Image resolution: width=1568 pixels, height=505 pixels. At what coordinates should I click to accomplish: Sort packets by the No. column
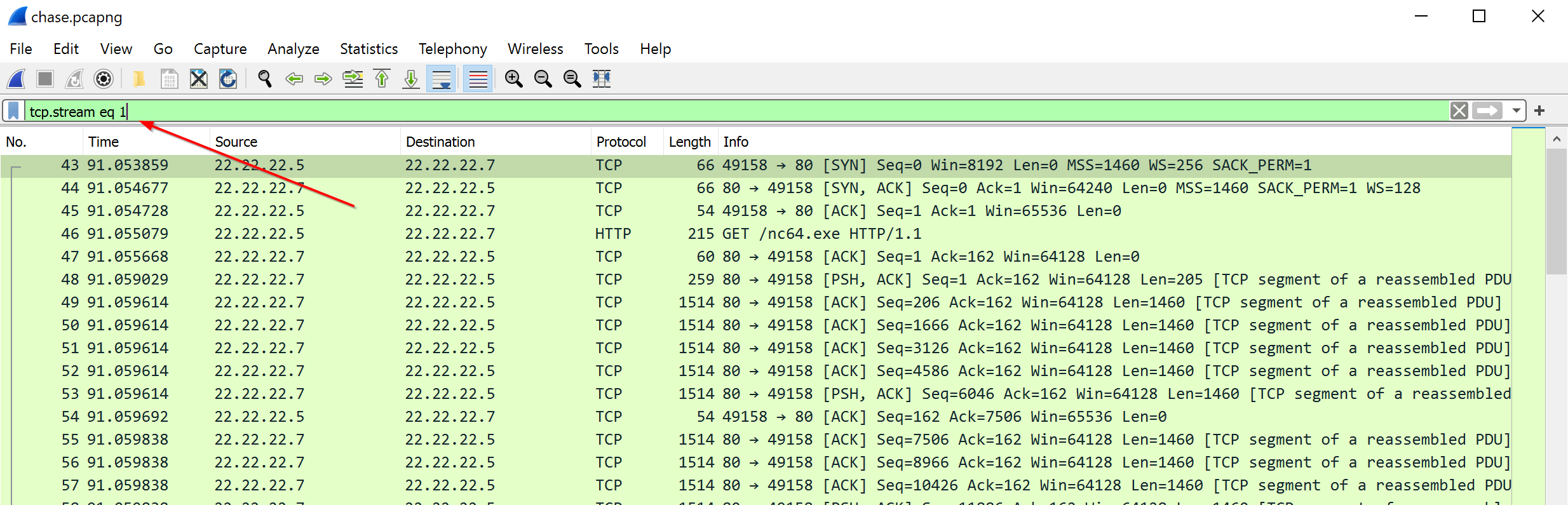coord(41,142)
